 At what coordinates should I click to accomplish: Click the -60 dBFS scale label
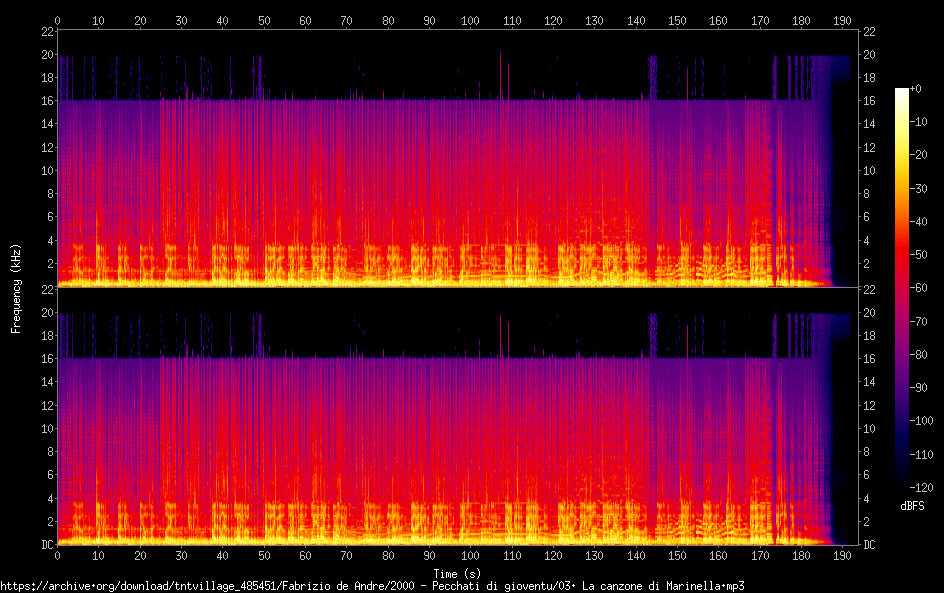[919, 288]
